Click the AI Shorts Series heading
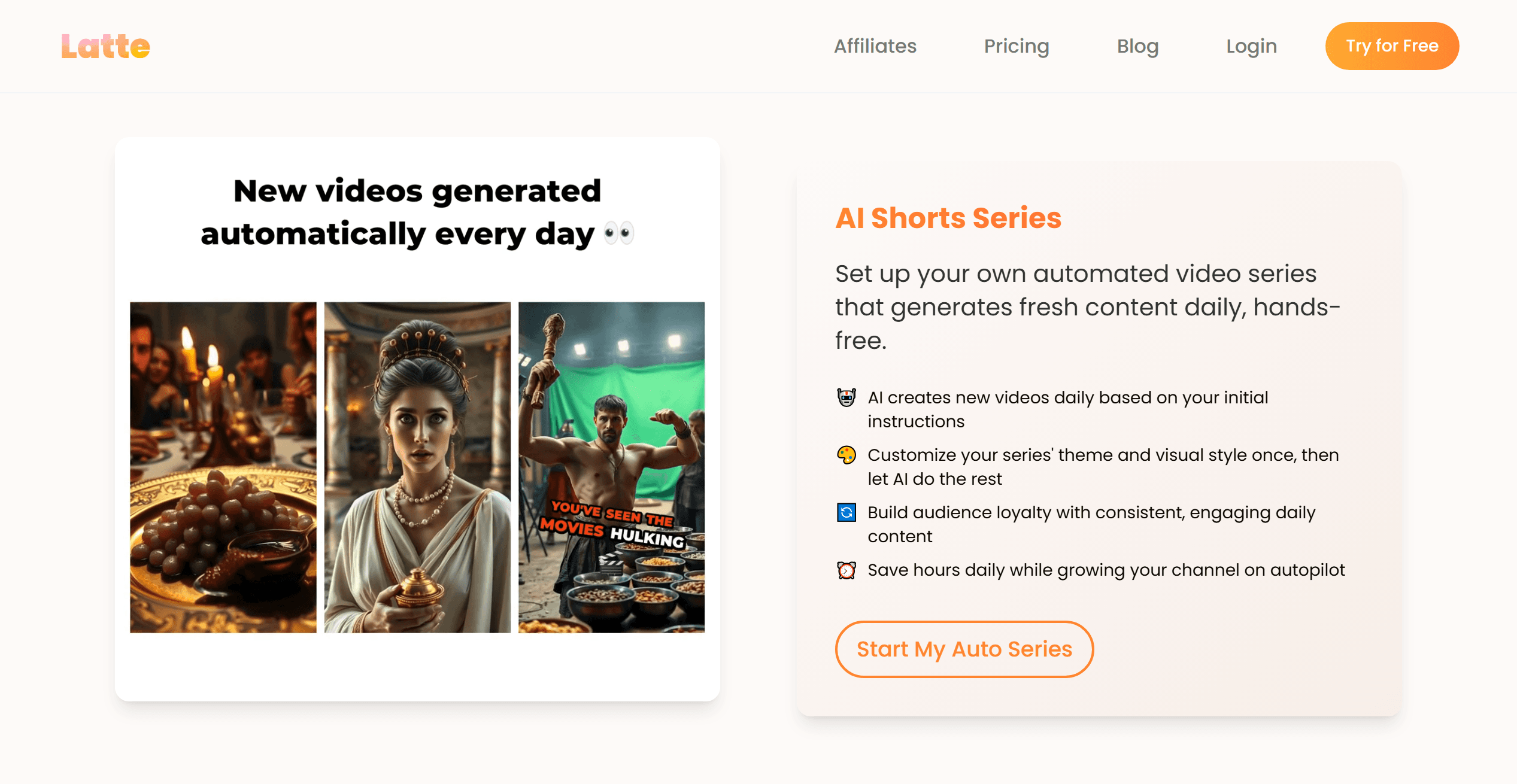1517x784 pixels. (x=948, y=218)
